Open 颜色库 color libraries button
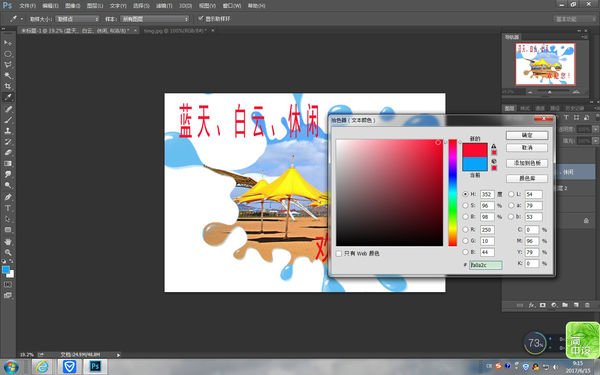The width and height of the screenshot is (600, 375). tap(527, 179)
